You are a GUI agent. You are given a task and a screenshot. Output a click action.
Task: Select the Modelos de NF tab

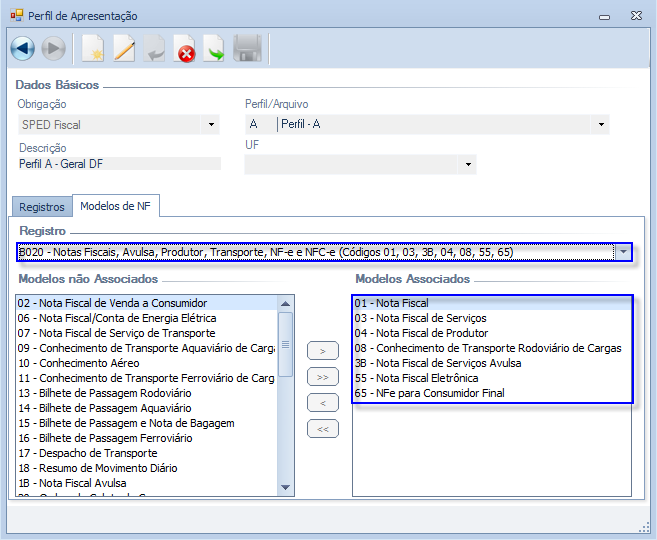coord(114,206)
